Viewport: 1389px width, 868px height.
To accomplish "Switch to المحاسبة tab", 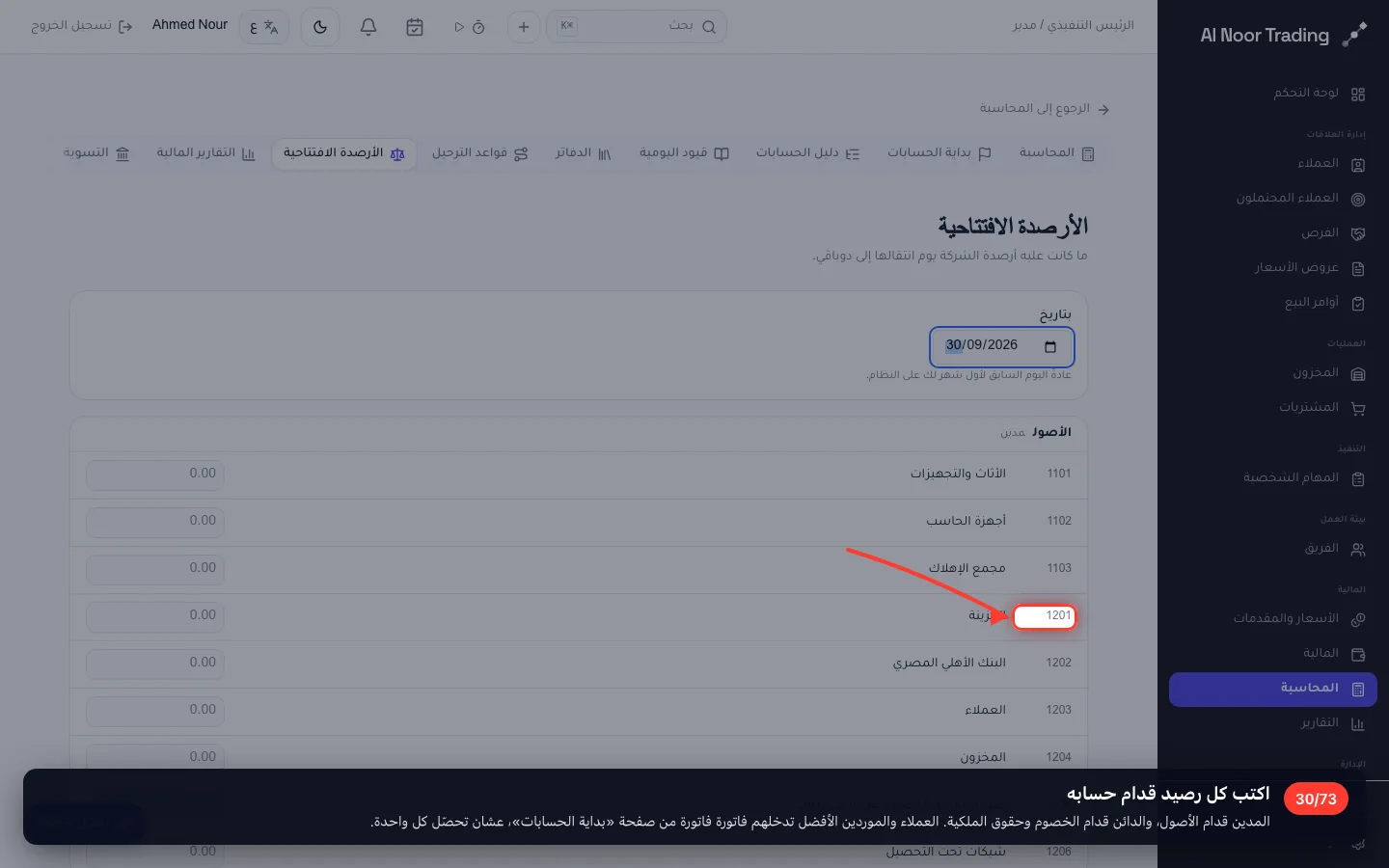I will click(x=1056, y=153).
